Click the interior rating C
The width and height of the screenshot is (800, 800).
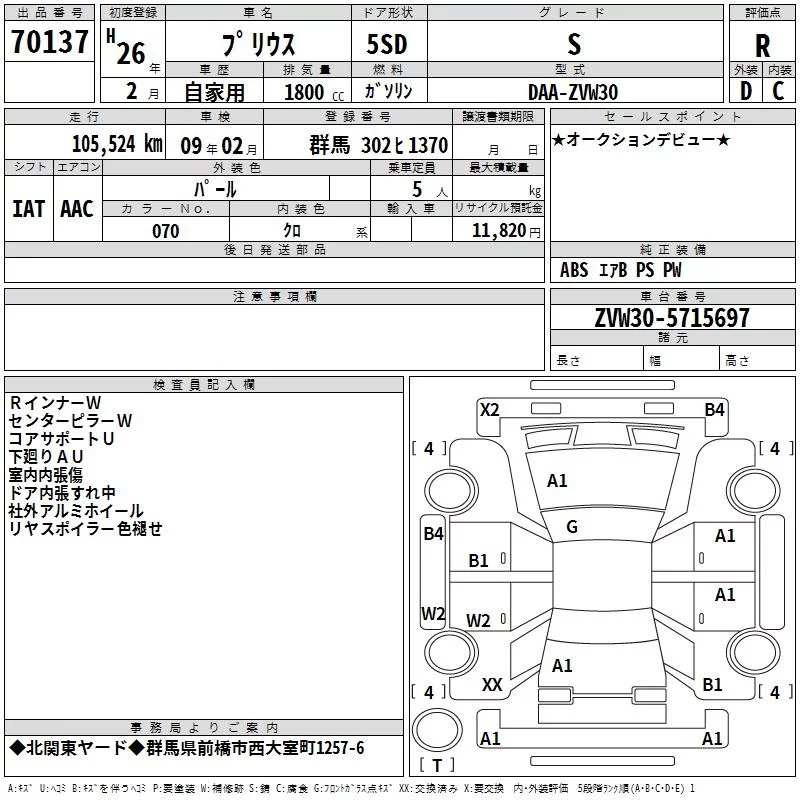tap(778, 91)
